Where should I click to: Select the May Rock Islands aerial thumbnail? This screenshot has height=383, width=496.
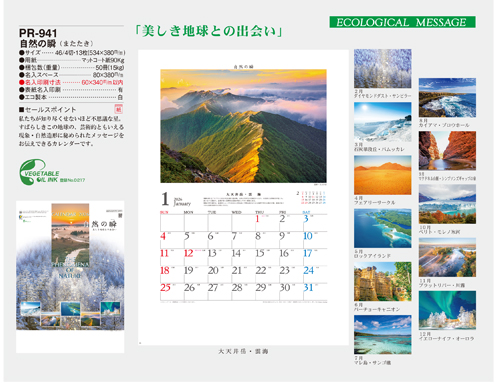pyautogui.click(x=383, y=228)
